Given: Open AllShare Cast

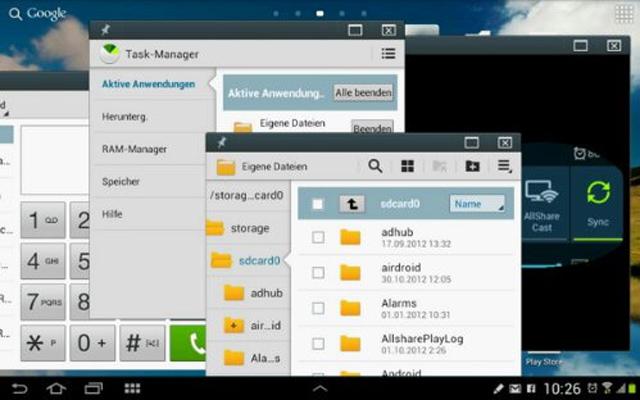Looking at the screenshot, I should pos(541,205).
